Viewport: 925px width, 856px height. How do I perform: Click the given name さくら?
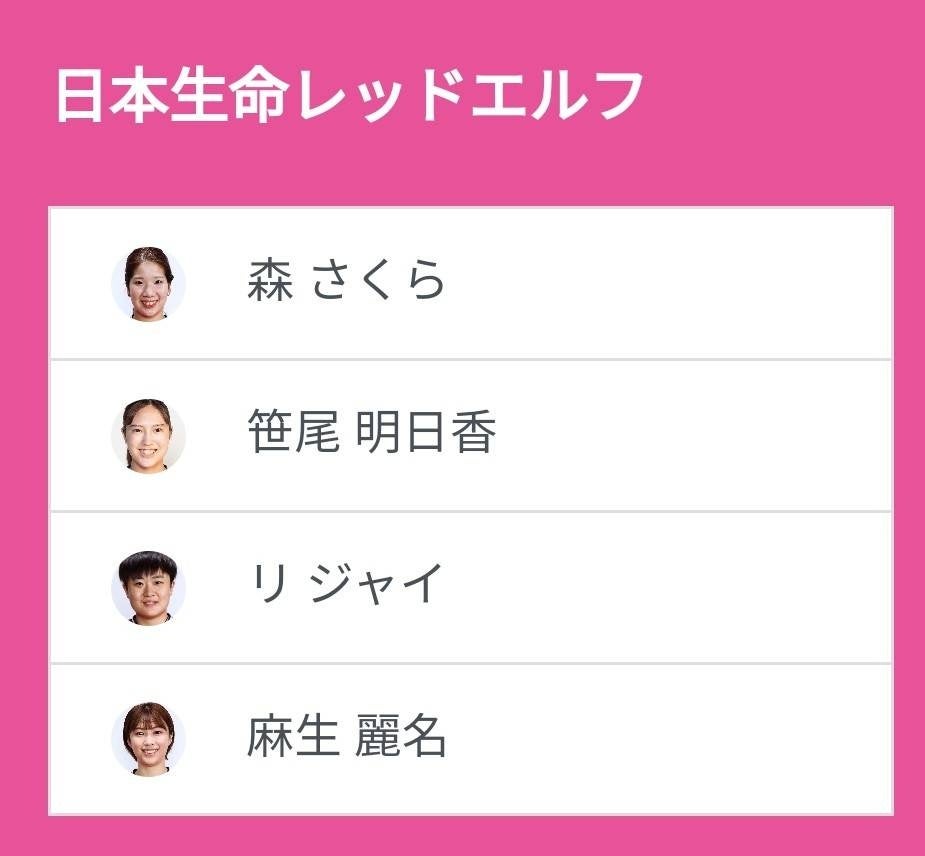pyautogui.click(x=378, y=282)
